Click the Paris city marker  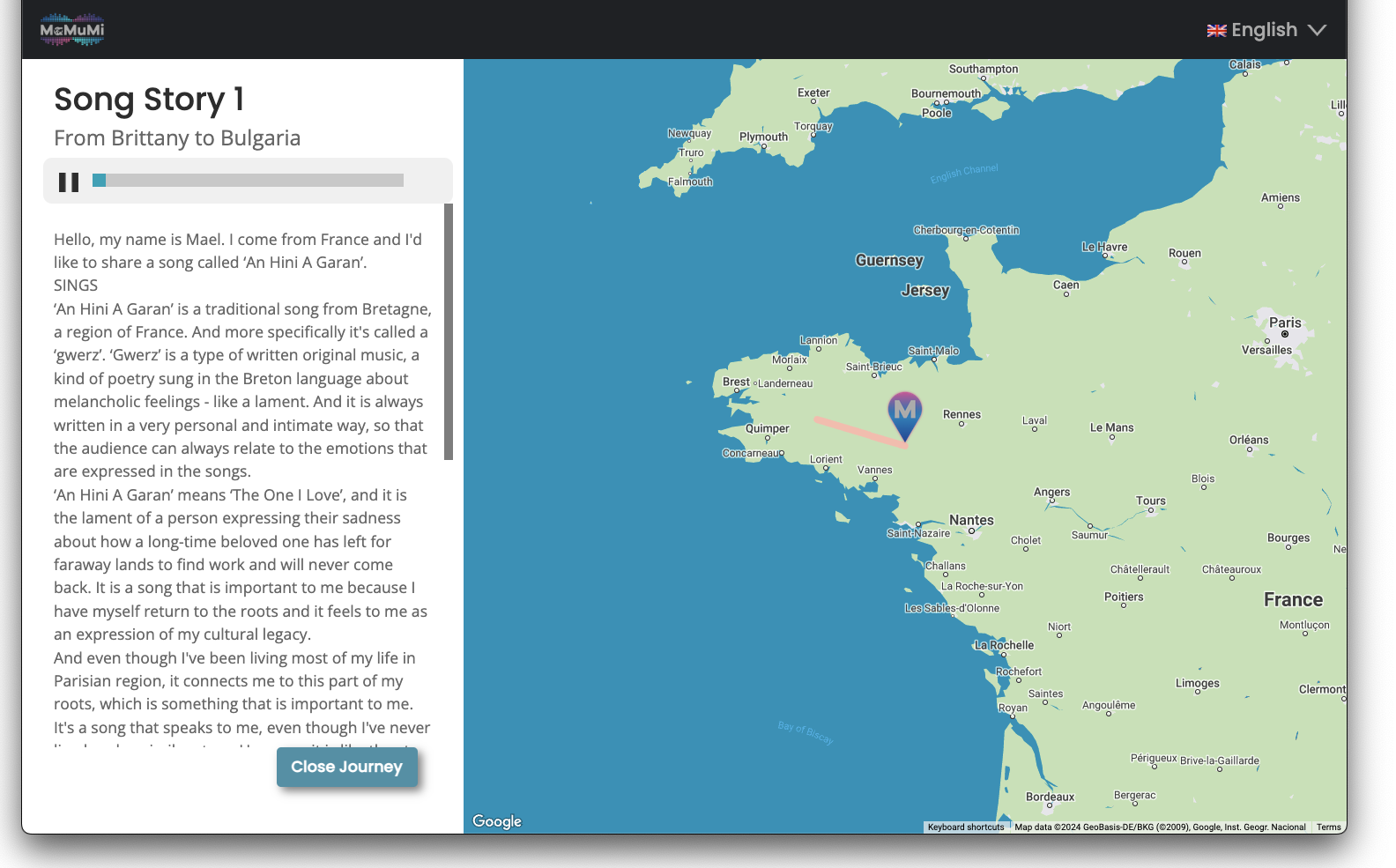tap(1285, 334)
